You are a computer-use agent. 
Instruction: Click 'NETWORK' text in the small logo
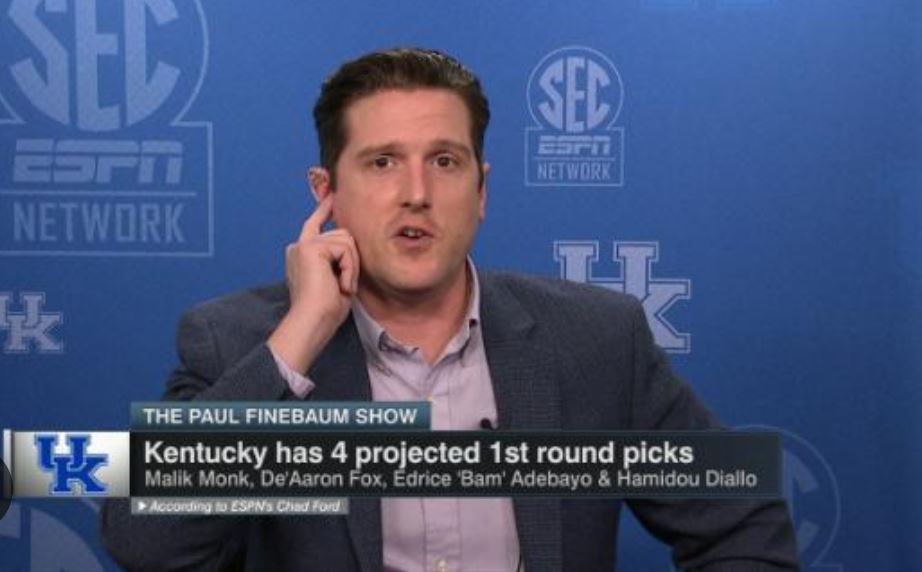(x=574, y=172)
